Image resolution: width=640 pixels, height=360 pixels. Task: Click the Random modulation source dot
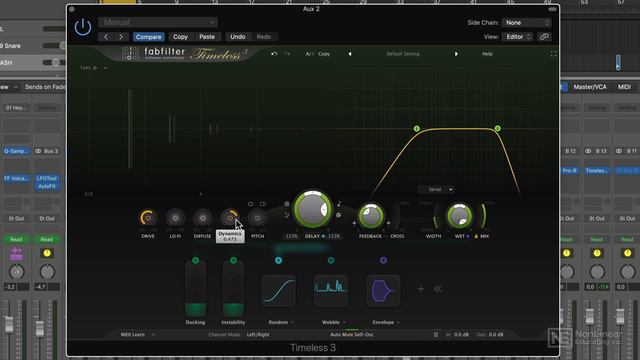pyautogui.click(x=278, y=260)
